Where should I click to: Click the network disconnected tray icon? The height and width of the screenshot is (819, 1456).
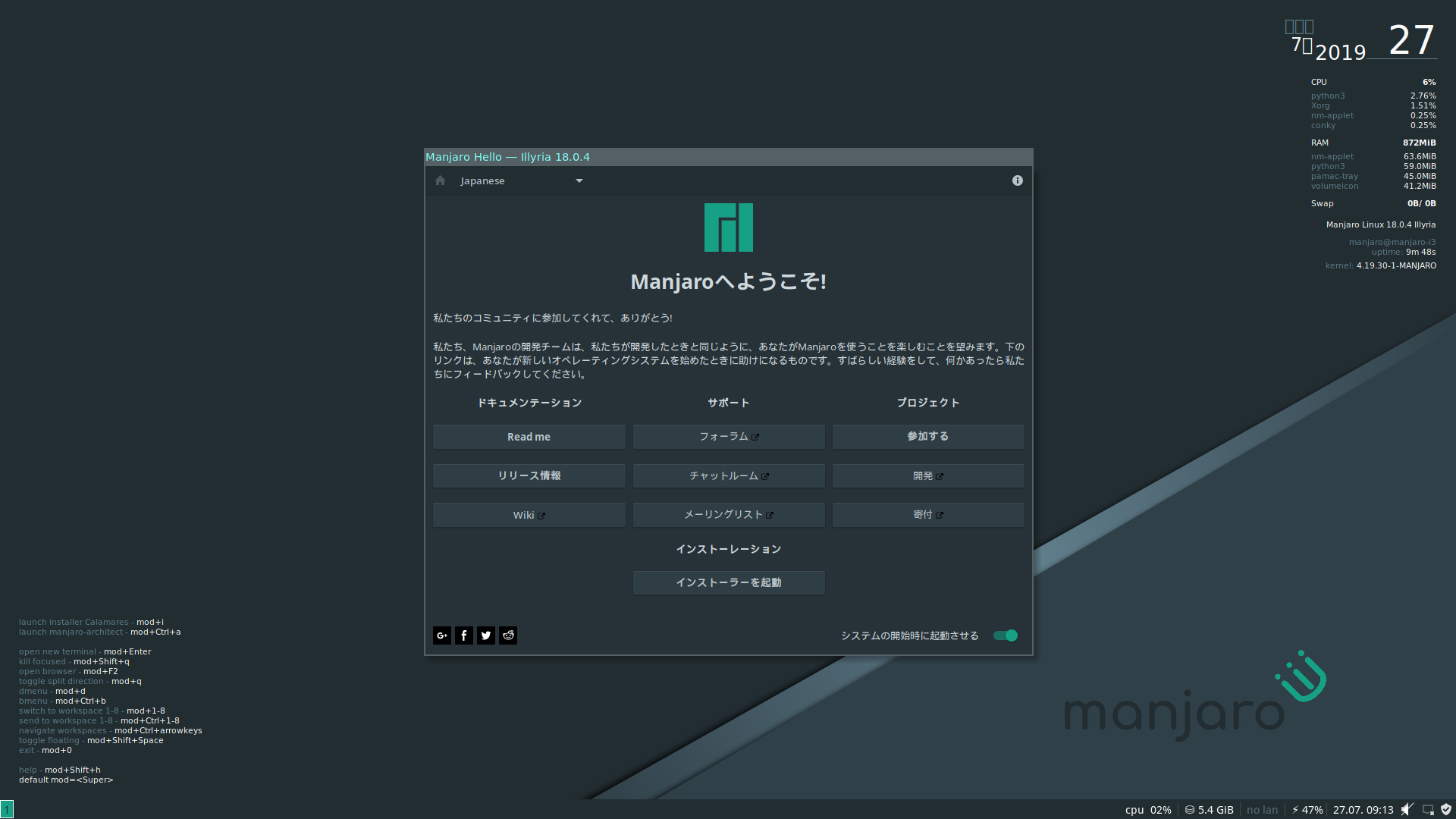1428,809
